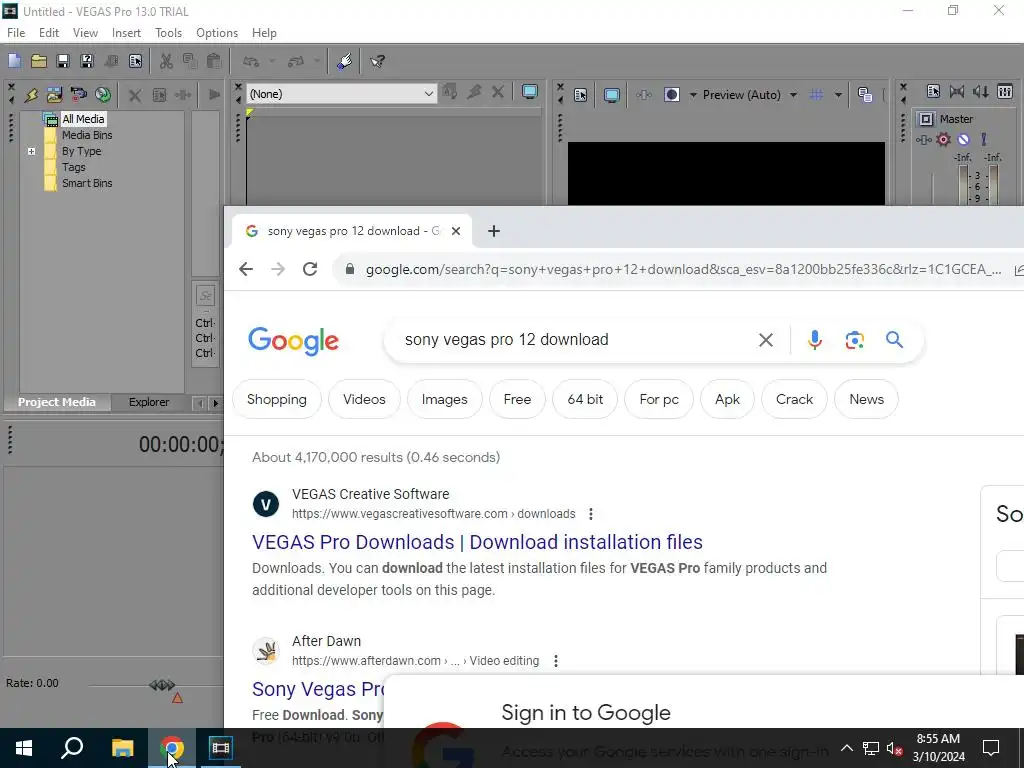Open VEGAS Pro Downloads search result link
The image size is (1024, 768).
(x=477, y=542)
